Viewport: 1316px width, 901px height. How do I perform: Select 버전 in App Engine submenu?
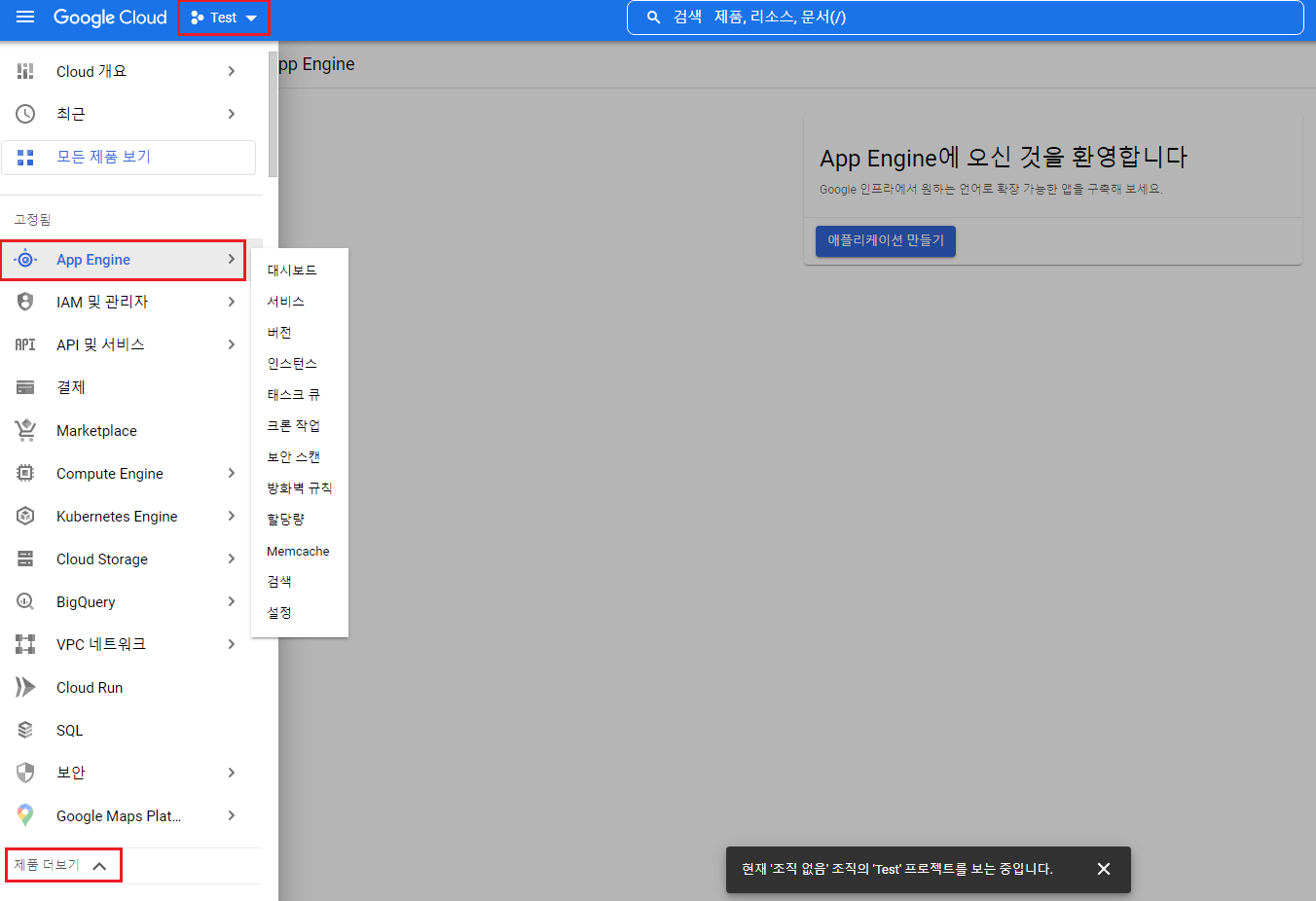[x=279, y=333]
